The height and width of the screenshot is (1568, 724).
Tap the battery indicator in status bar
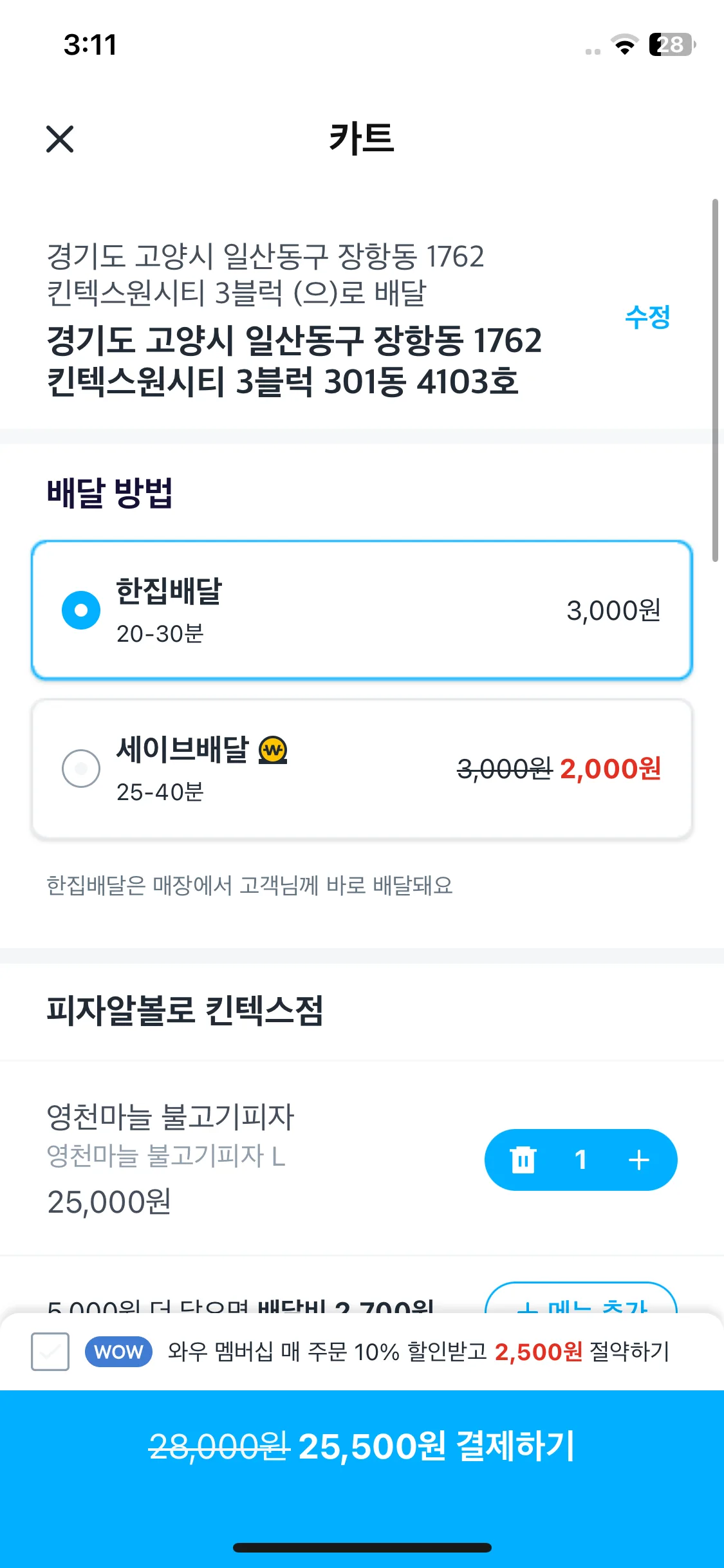click(x=671, y=45)
